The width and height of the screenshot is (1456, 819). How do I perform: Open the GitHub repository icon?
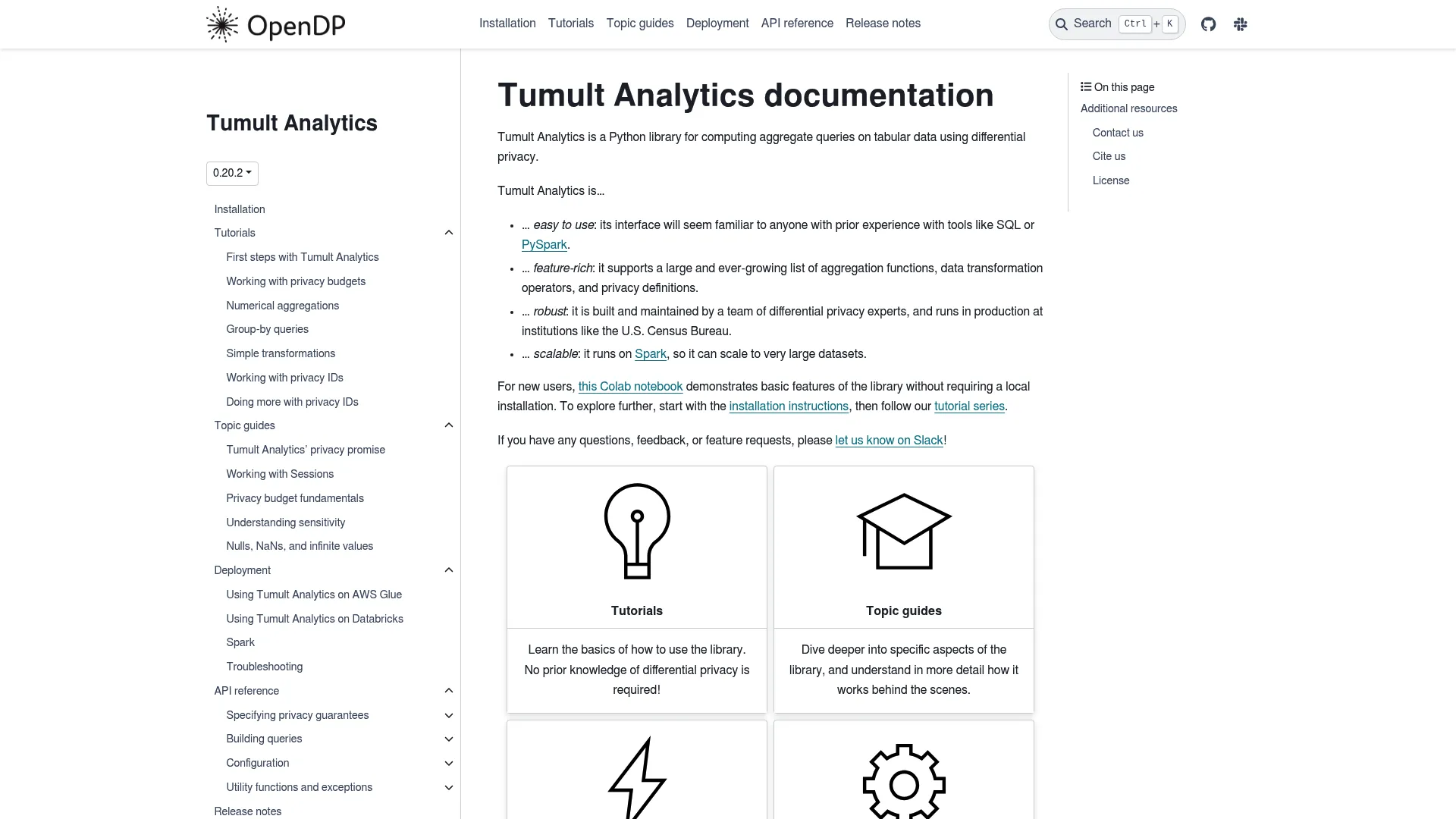1209,24
